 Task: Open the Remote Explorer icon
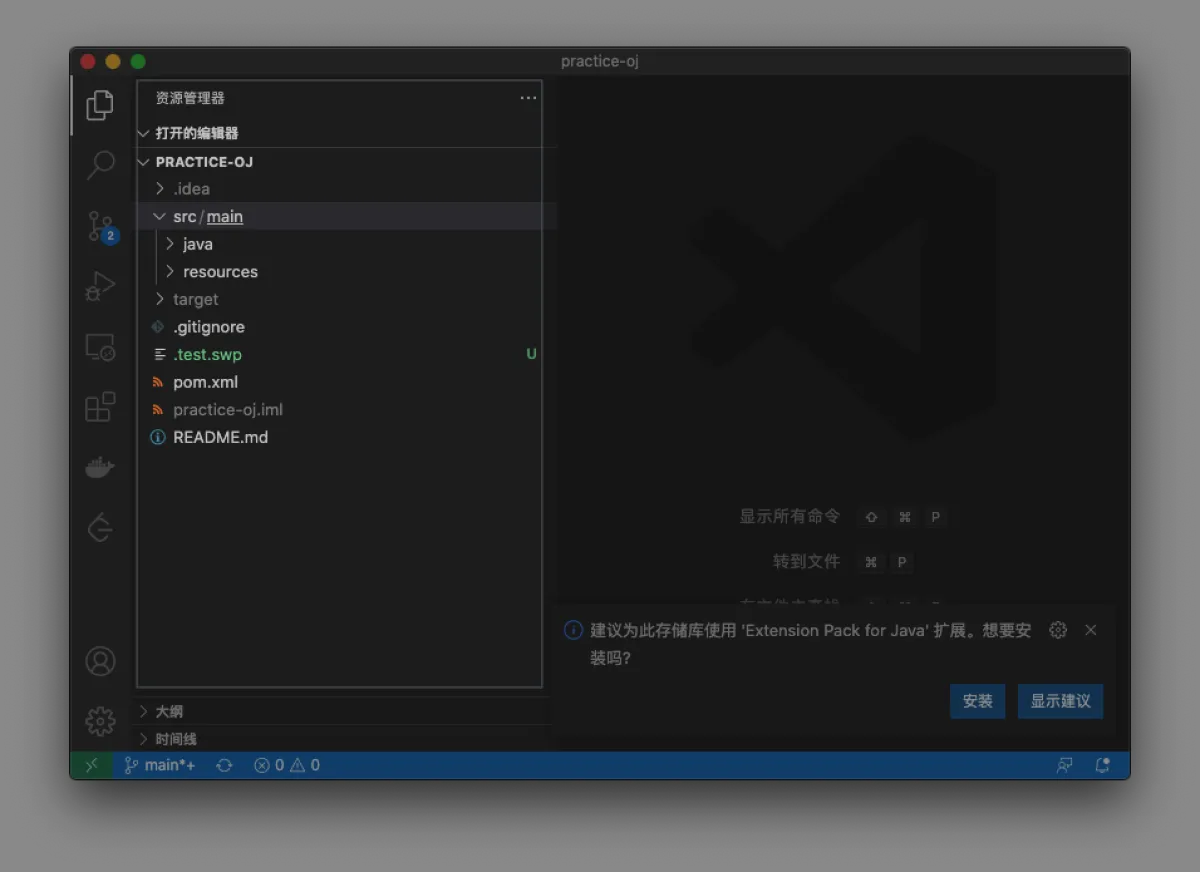(100, 347)
